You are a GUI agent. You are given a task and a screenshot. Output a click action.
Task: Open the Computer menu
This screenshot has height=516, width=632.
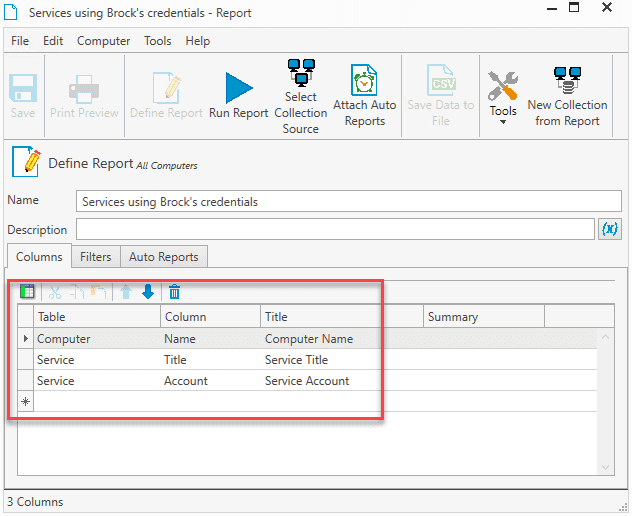coord(103,41)
